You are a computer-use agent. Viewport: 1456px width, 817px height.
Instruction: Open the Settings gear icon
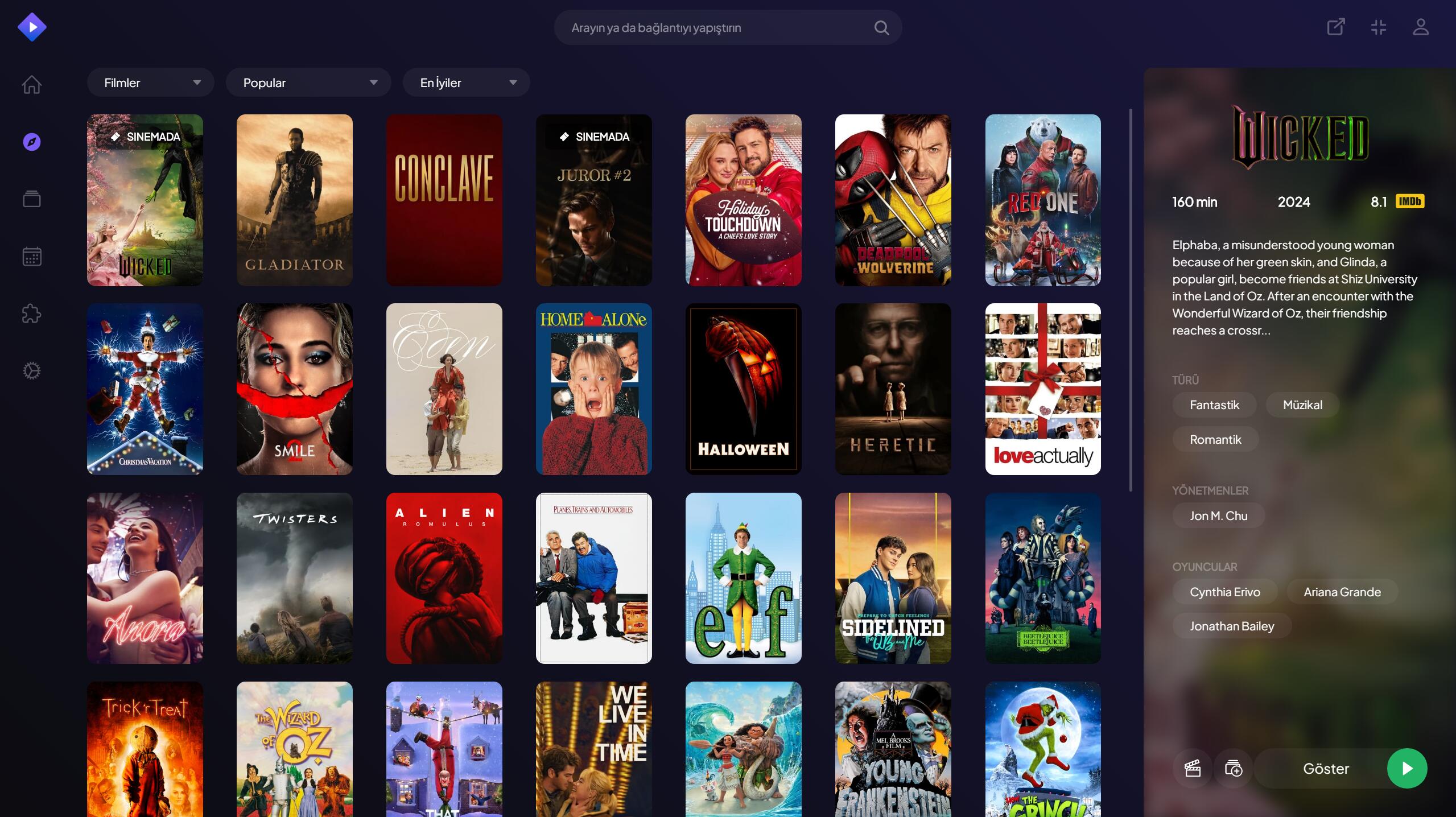(32, 371)
